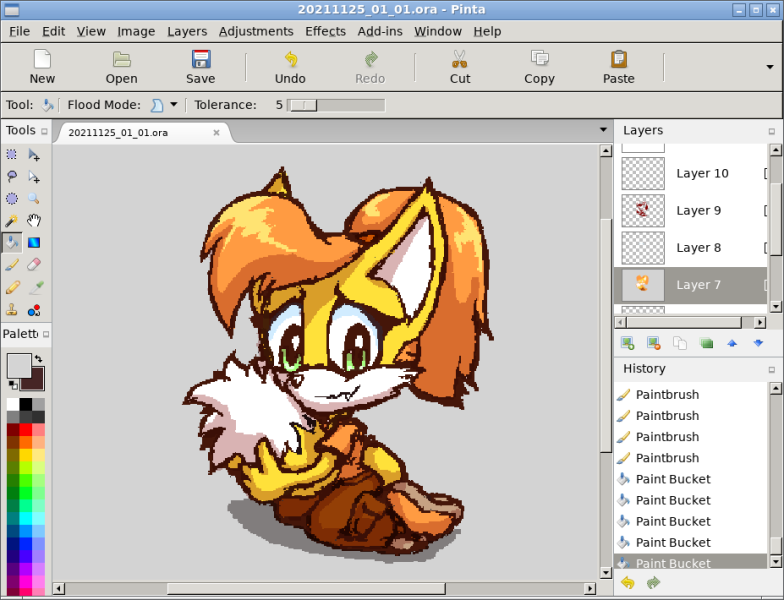Viewport: 784px width, 600px height.
Task: Collapse the Layers panel
Action: click(x=772, y=132)
